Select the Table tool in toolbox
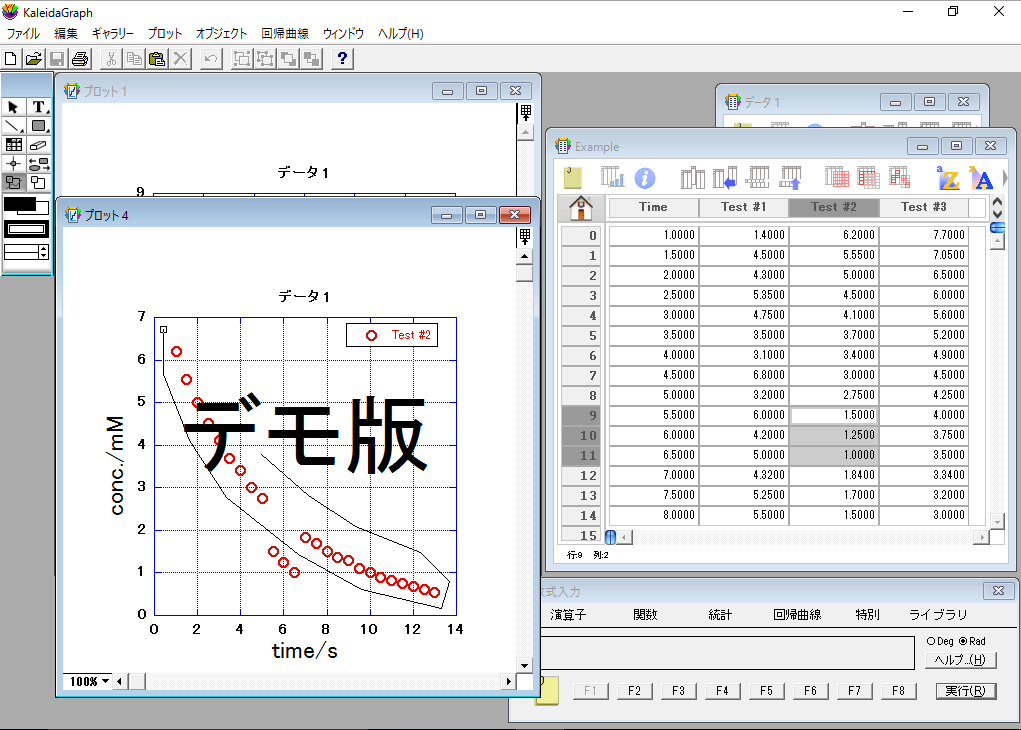This screenshot has width=1021, height=730. tap(13, 145)
